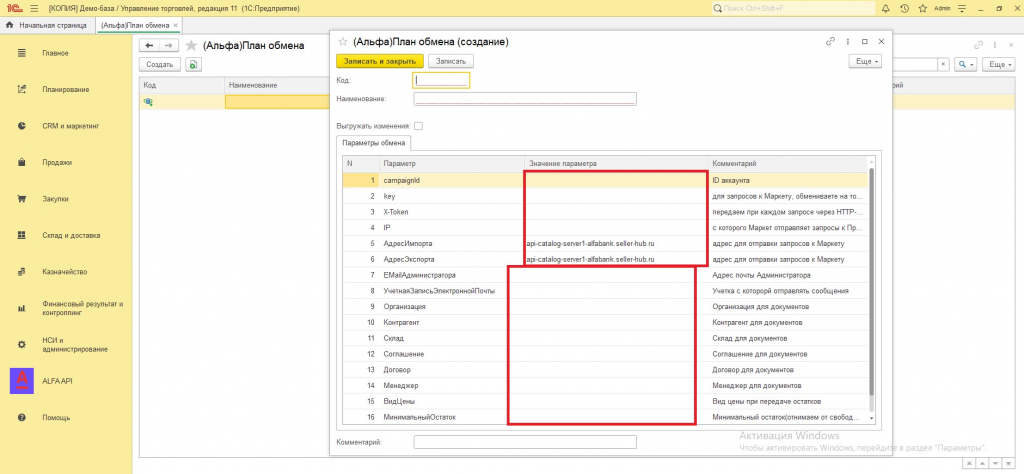Screen dimensions: 1024x474
Task: Clear the list search field with X
Action: click(943, 65)
